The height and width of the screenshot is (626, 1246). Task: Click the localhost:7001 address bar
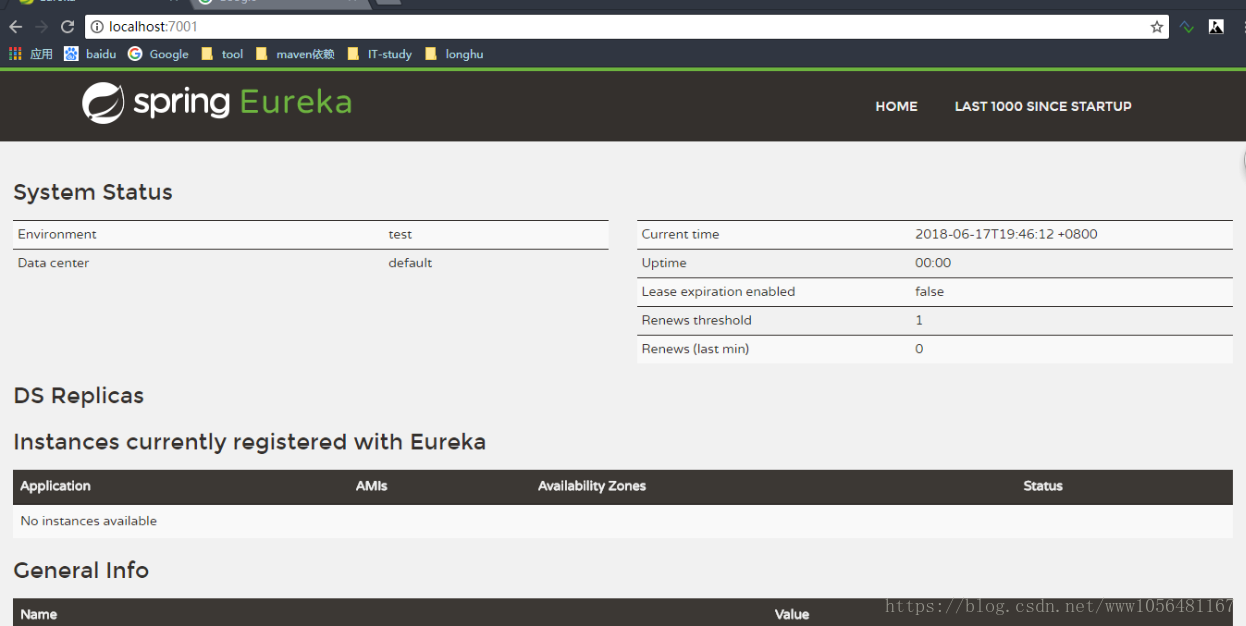(627, 27)
